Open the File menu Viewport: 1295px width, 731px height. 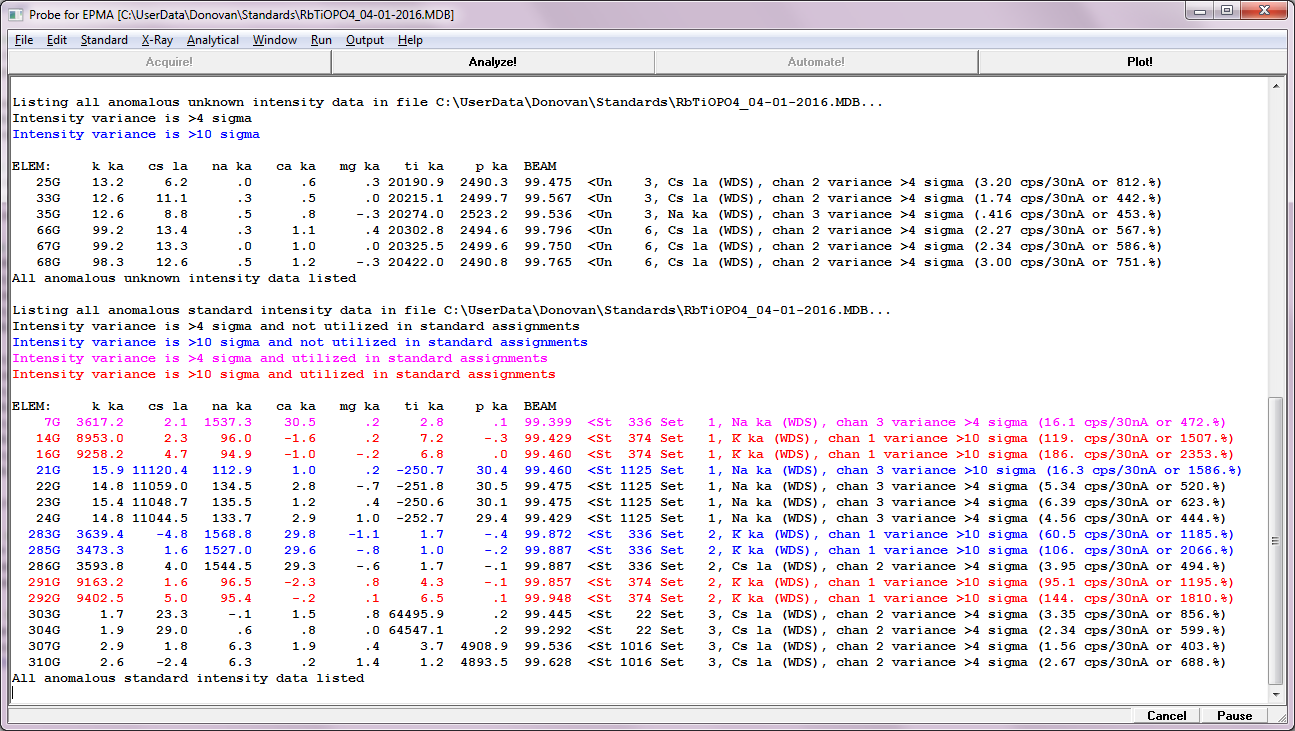[24, 40]
